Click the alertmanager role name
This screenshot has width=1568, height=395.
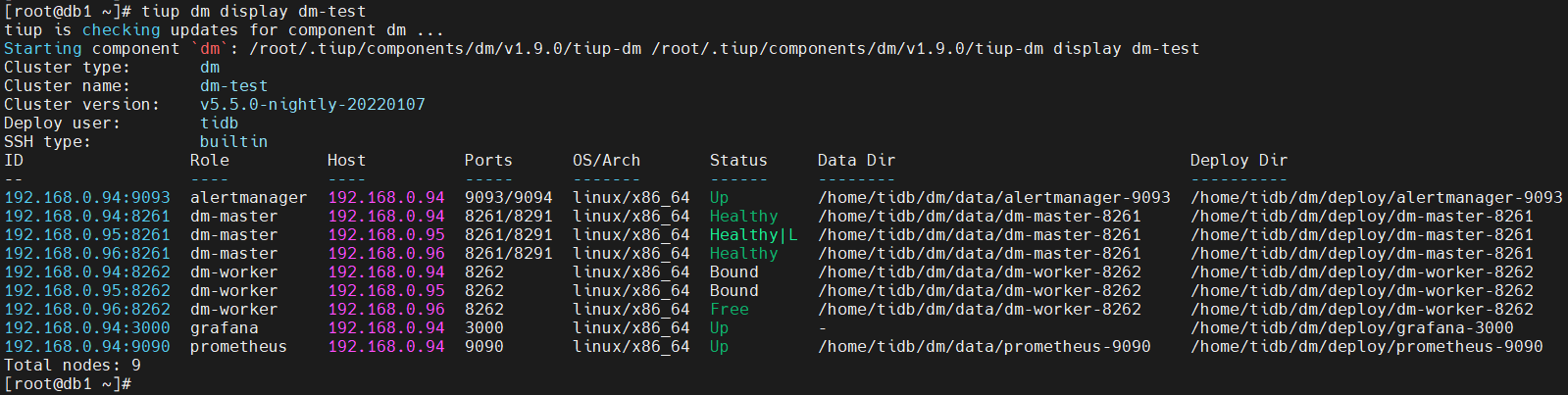(x=248, y=198)
